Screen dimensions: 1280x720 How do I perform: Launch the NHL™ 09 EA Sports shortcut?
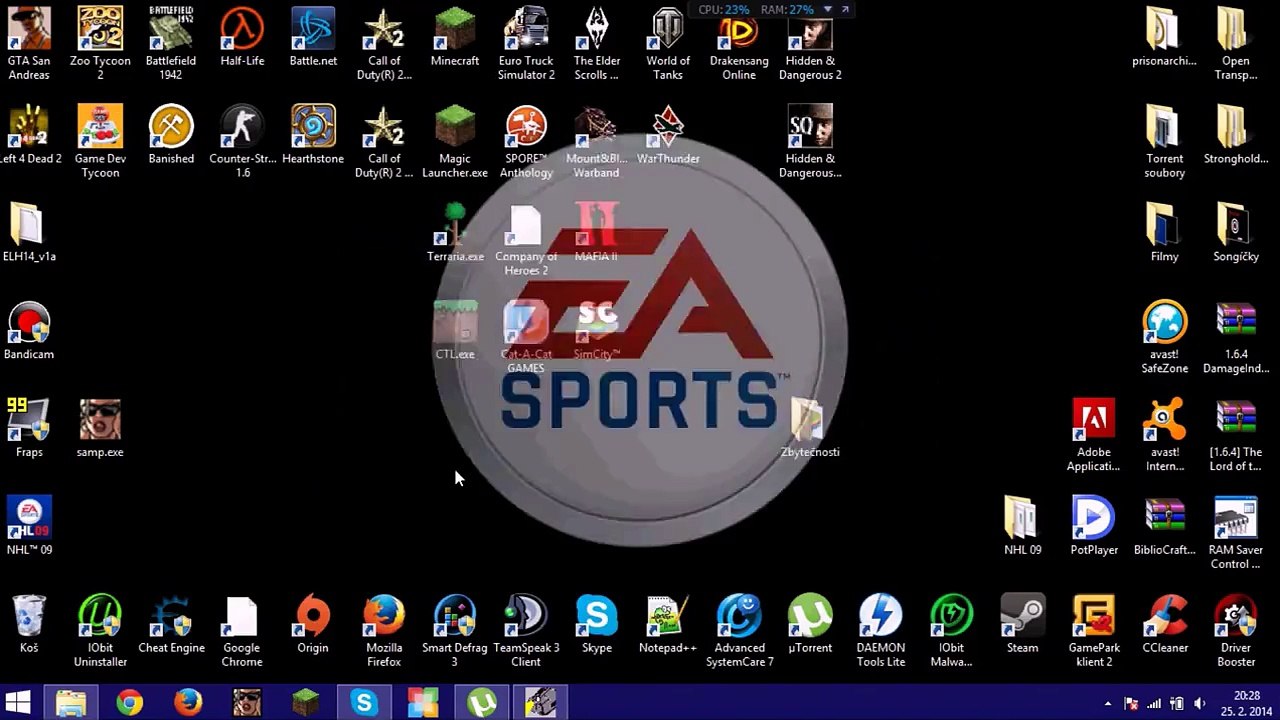coord(29,526)
